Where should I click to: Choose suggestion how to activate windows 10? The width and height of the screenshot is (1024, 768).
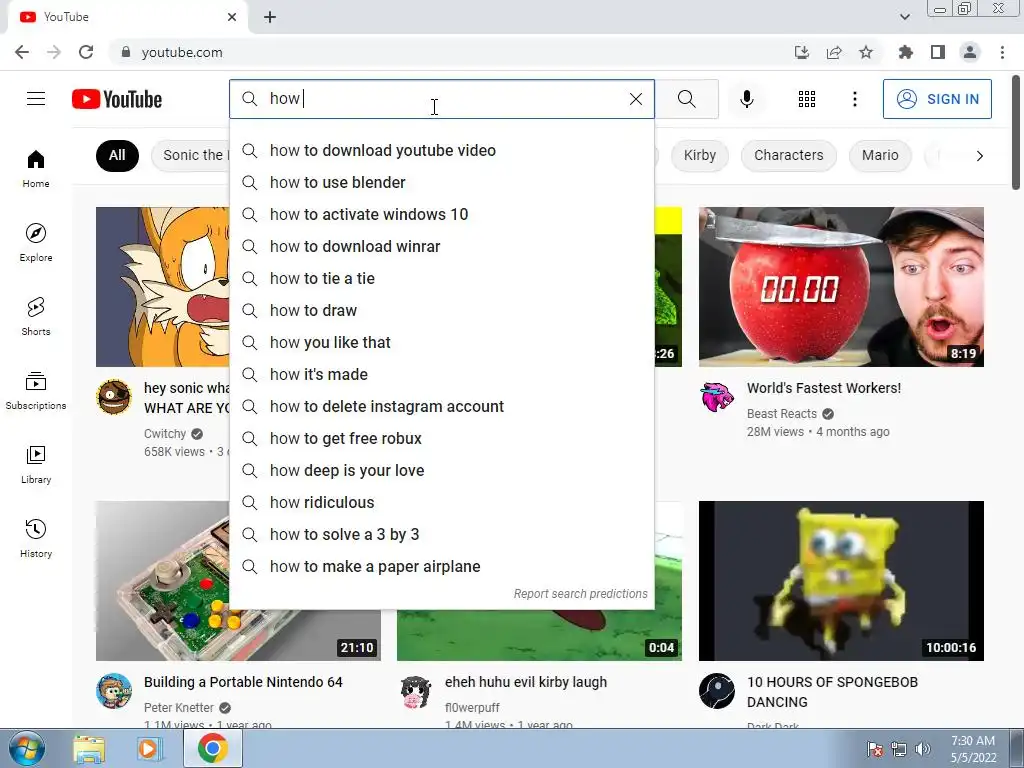(441, 214)
